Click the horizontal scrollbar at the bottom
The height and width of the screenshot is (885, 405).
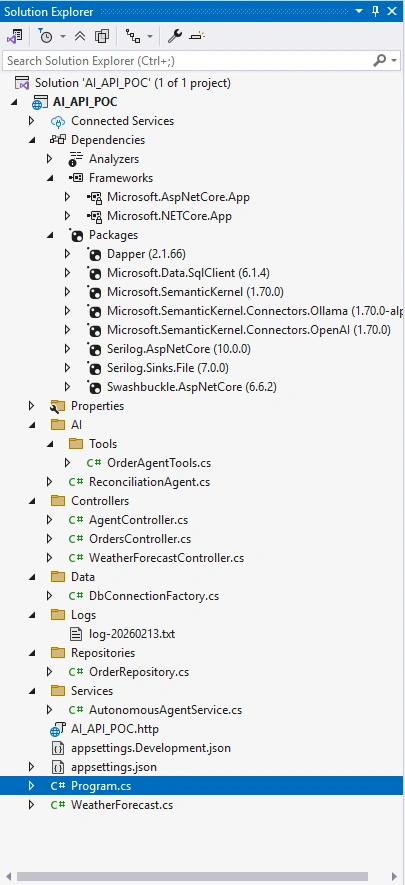point(192,877)
